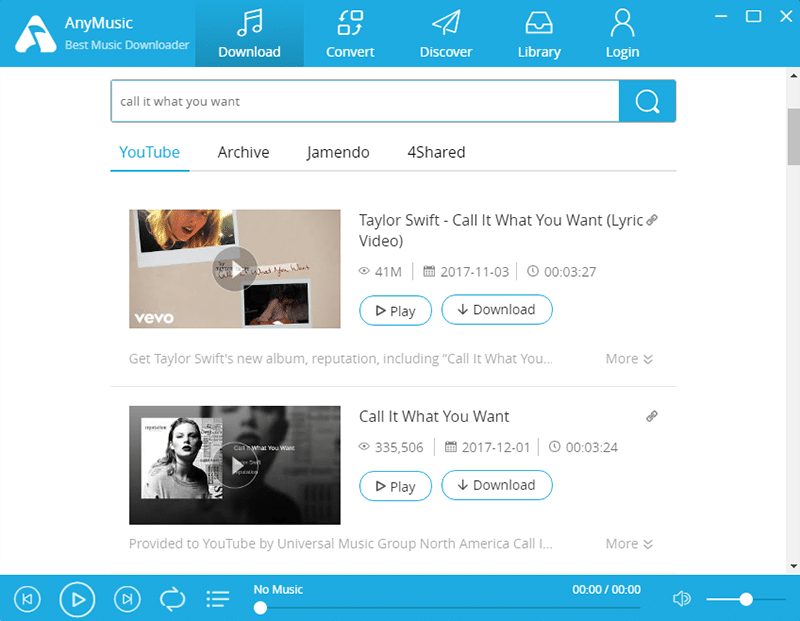Adjust the volume slider

746,599
